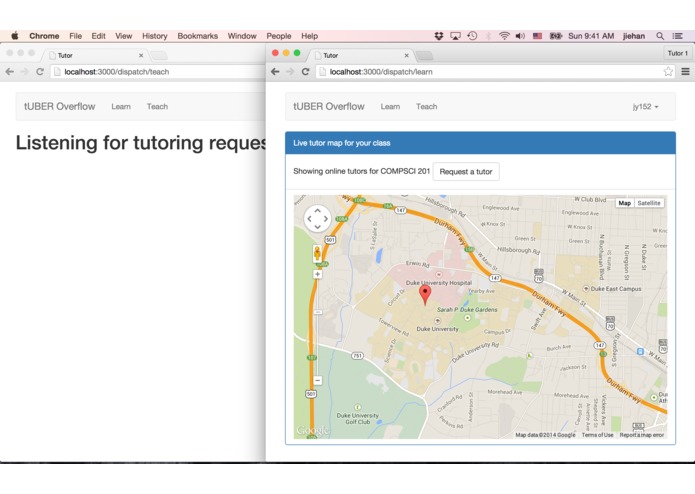This screenshot has height=494, width=695.
Task: Click the battery status icon
Action: [x=556, y=36]
